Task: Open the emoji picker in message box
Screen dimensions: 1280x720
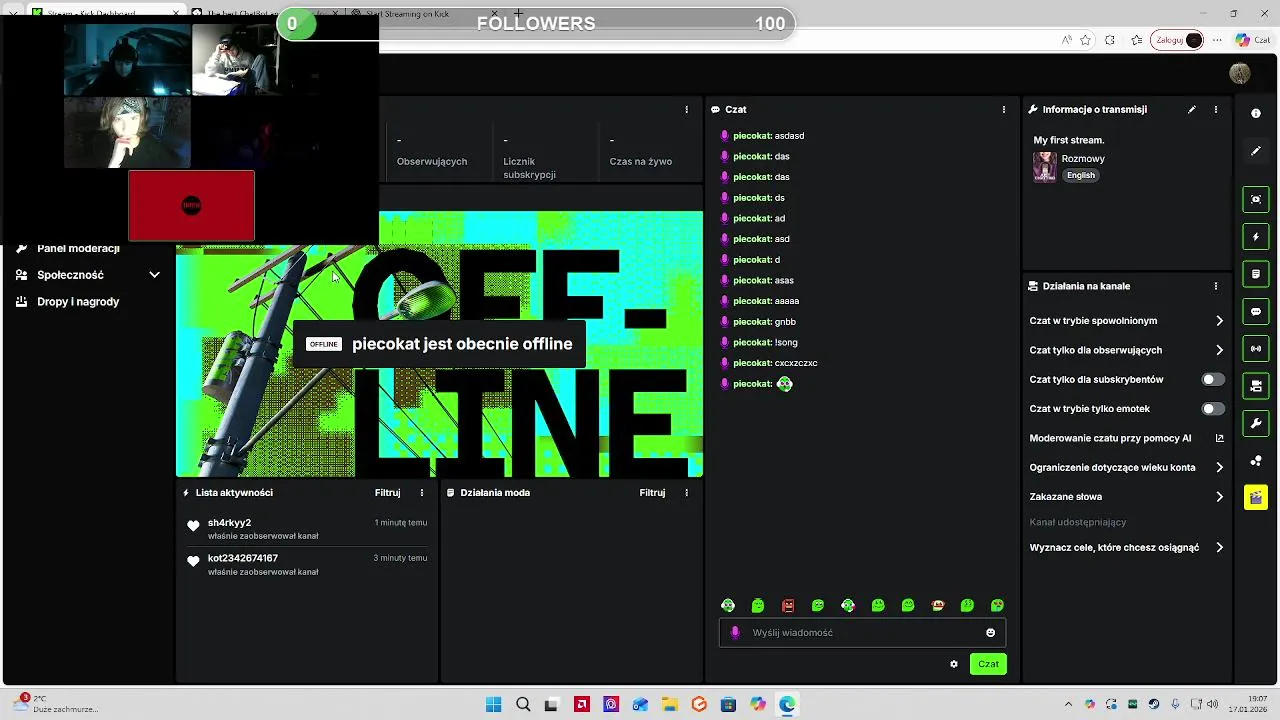Action: [x=990, y=632]
